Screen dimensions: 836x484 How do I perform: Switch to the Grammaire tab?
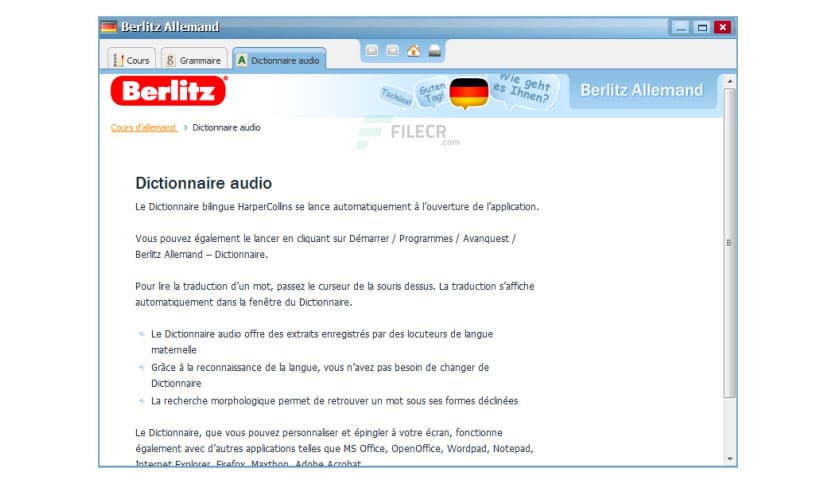click(x=194, y=60)
